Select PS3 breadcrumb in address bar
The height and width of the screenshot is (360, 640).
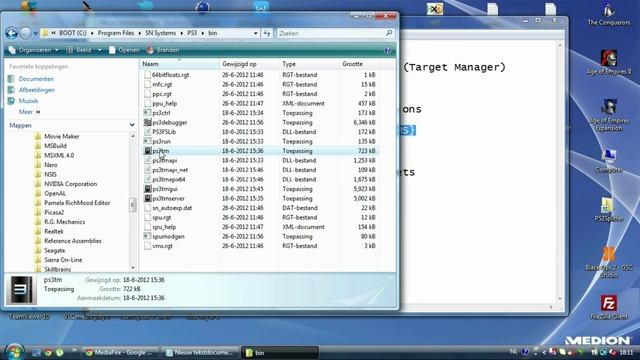192,33
